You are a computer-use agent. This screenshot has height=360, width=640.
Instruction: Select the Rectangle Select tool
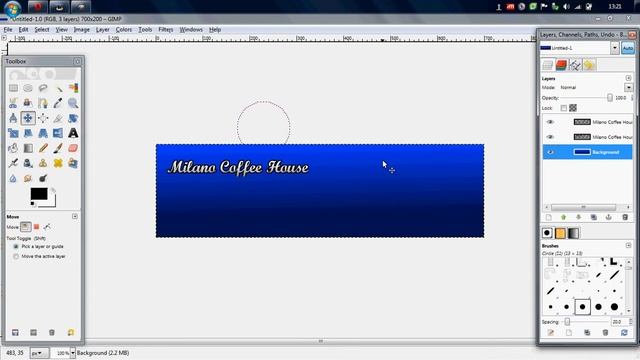pyautogui.click(x=13, y=88)
